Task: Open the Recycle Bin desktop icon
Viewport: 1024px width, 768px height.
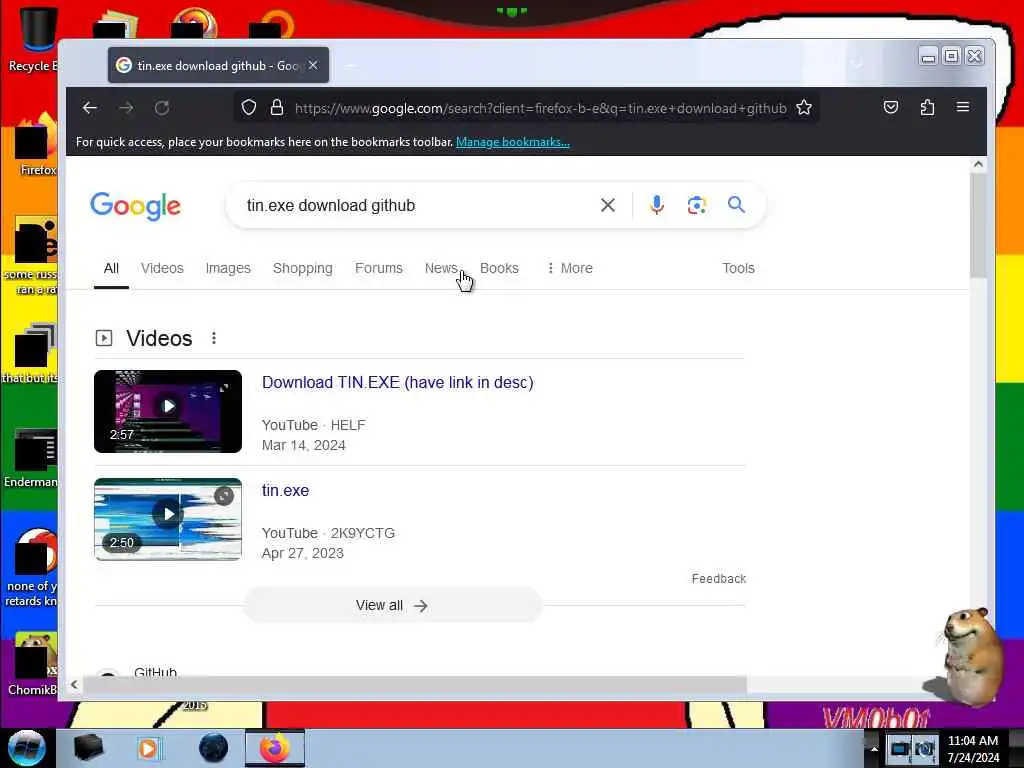Action: pos(36,39)
